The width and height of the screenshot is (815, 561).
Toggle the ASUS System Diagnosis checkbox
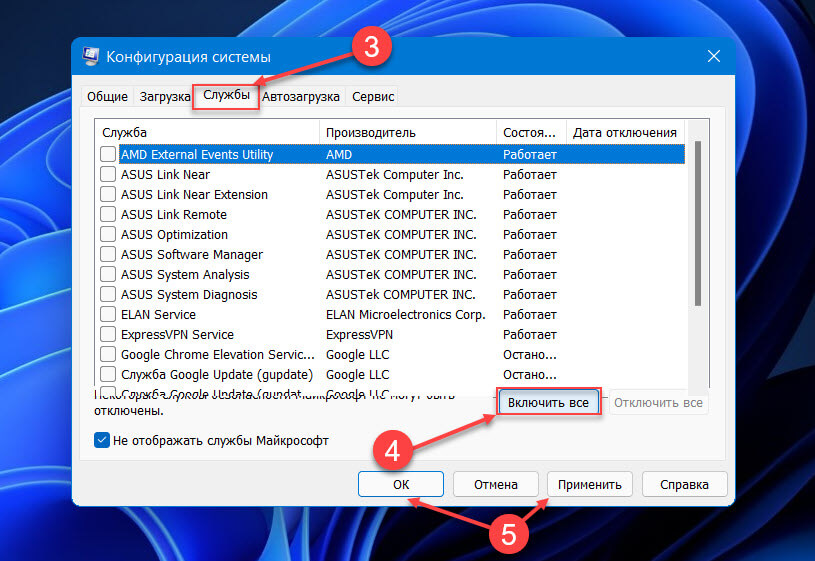108,294
